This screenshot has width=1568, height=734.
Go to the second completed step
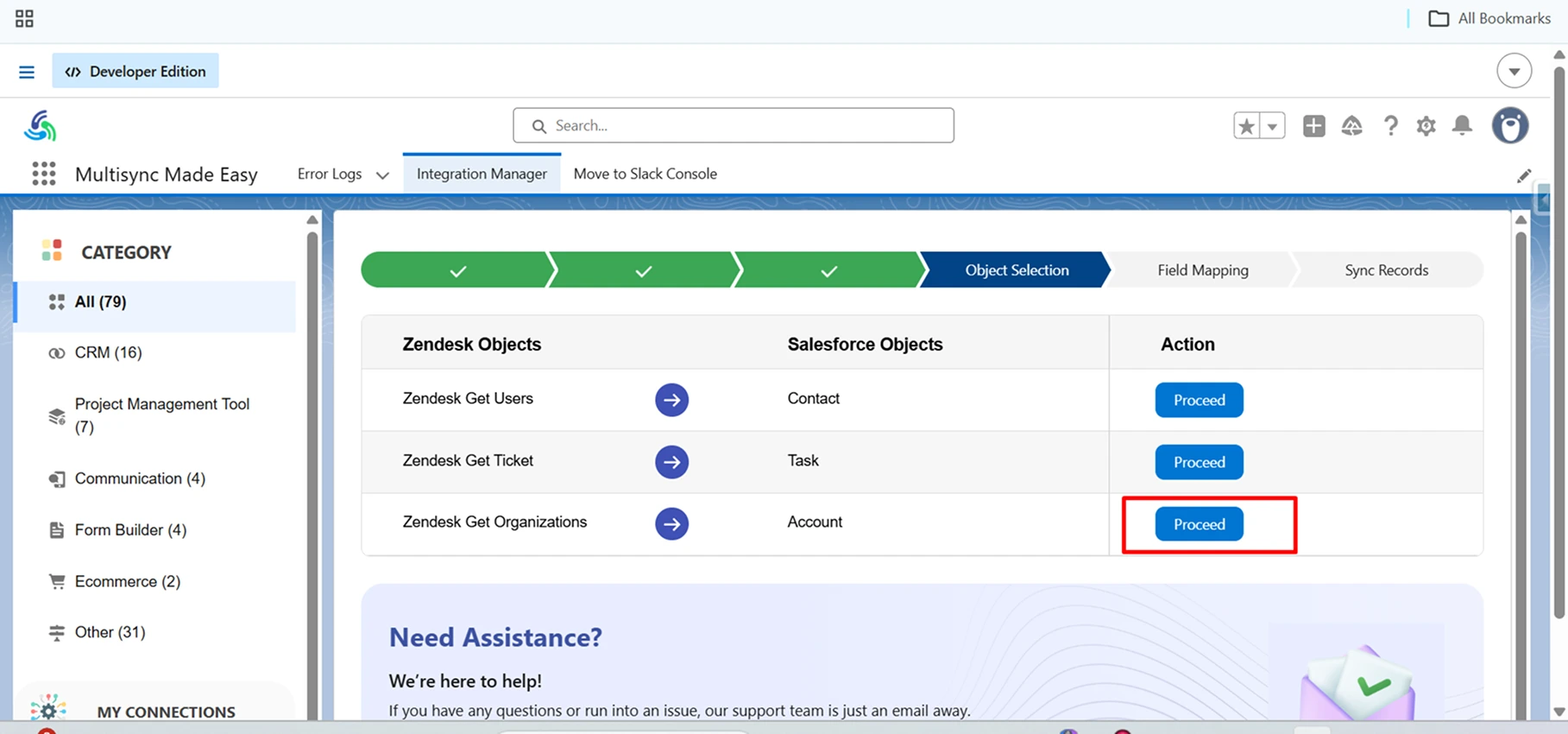tap(643, 270)
